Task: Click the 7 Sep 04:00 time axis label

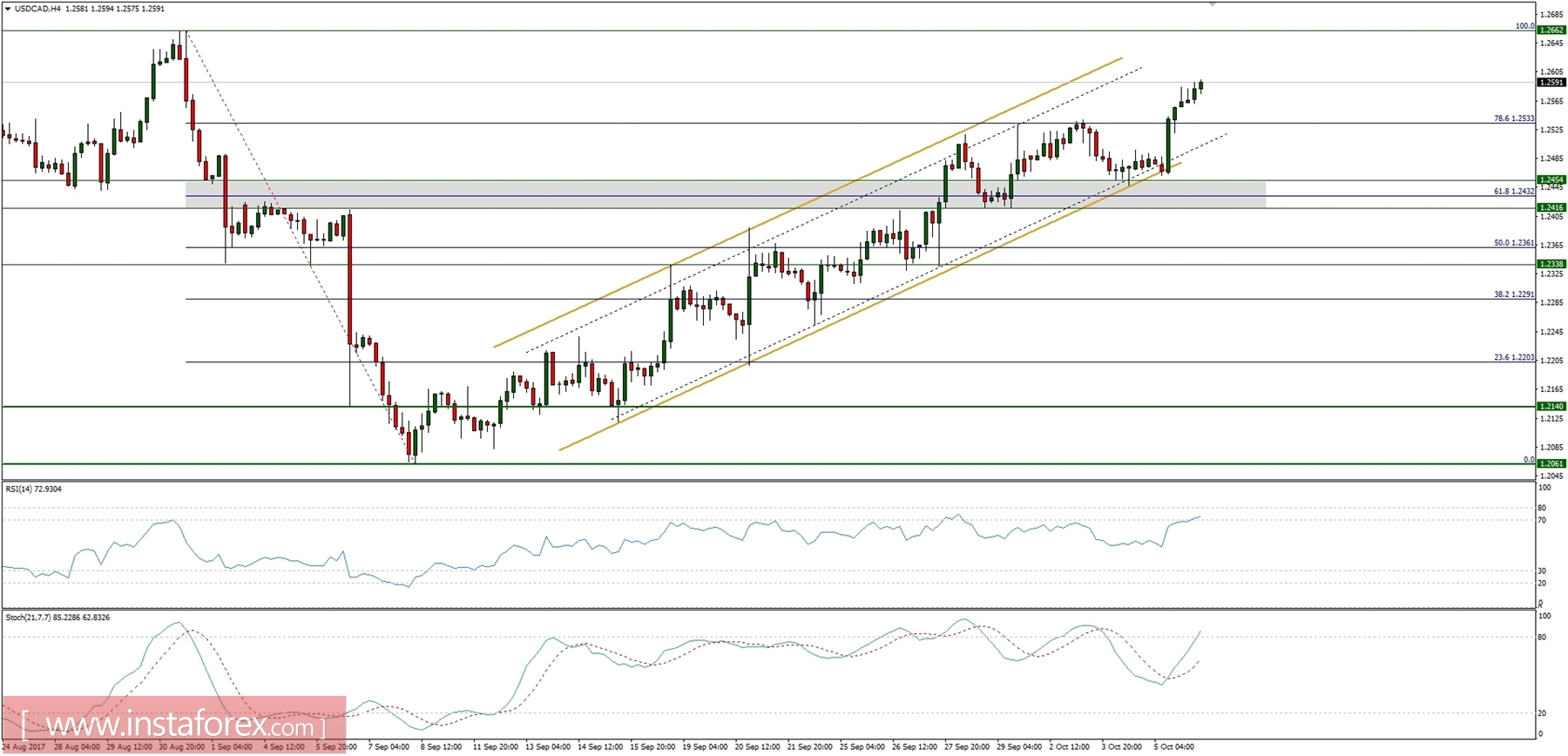Action: click(x=389, y=747)
